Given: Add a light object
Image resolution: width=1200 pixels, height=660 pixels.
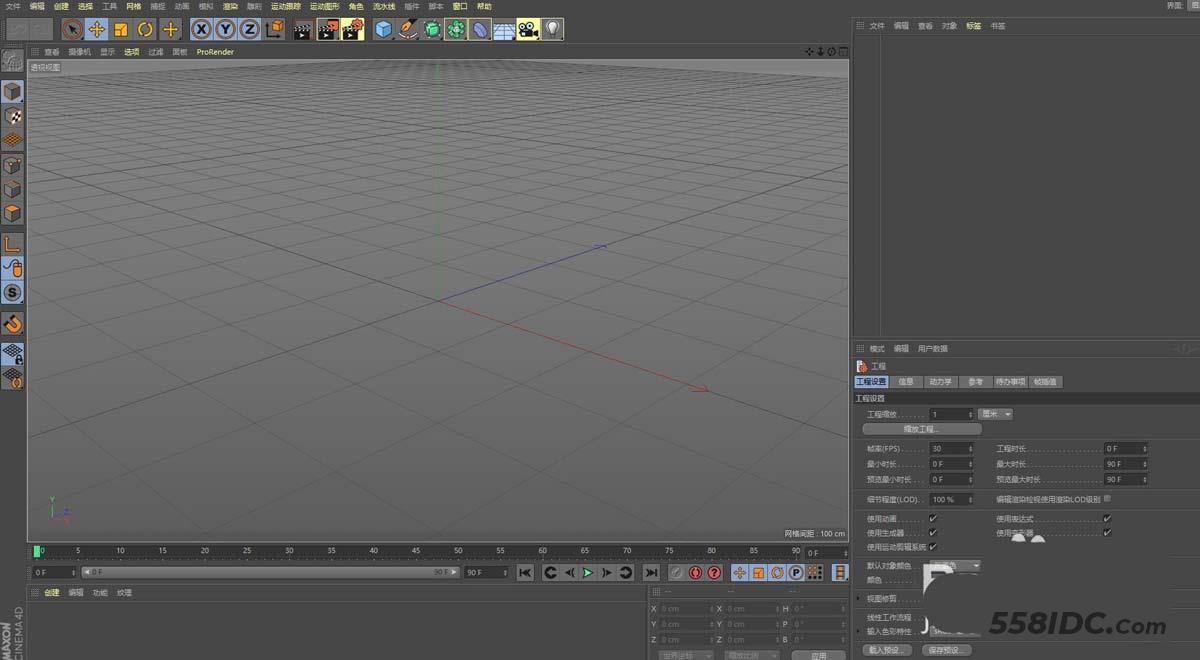Looking at the screenshot, I should click(x=552, y=29).
